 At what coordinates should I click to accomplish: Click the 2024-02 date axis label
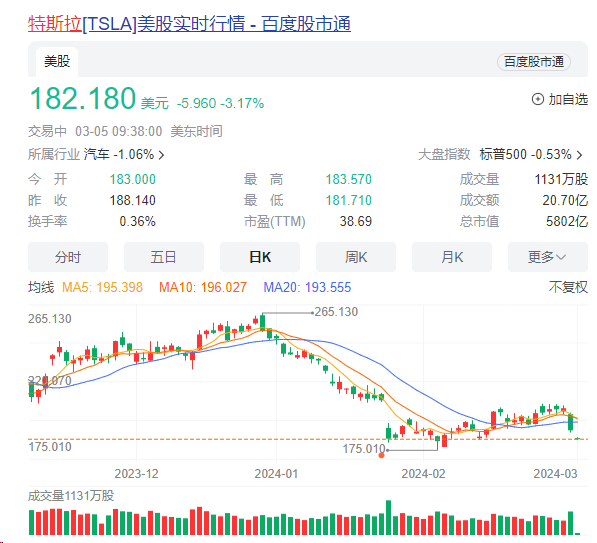[423, 474]
